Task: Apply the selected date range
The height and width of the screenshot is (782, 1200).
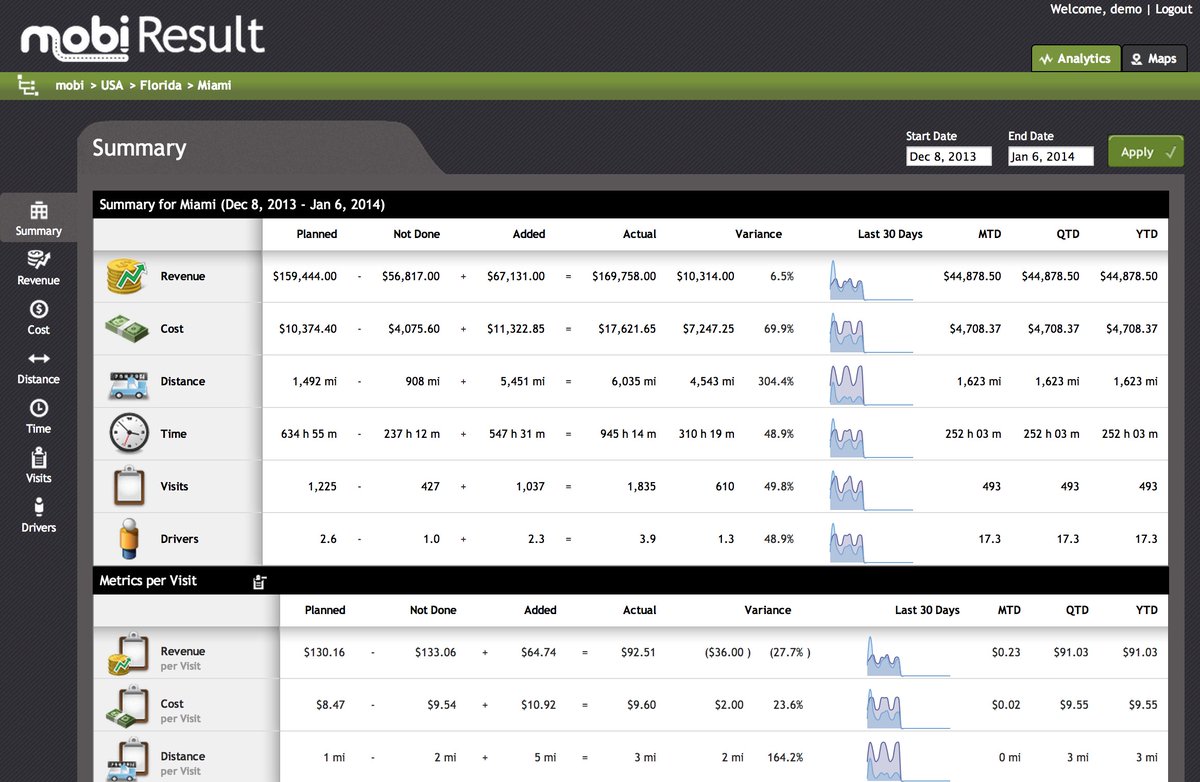Action: pyautogui.click(x=1145, y=151)
